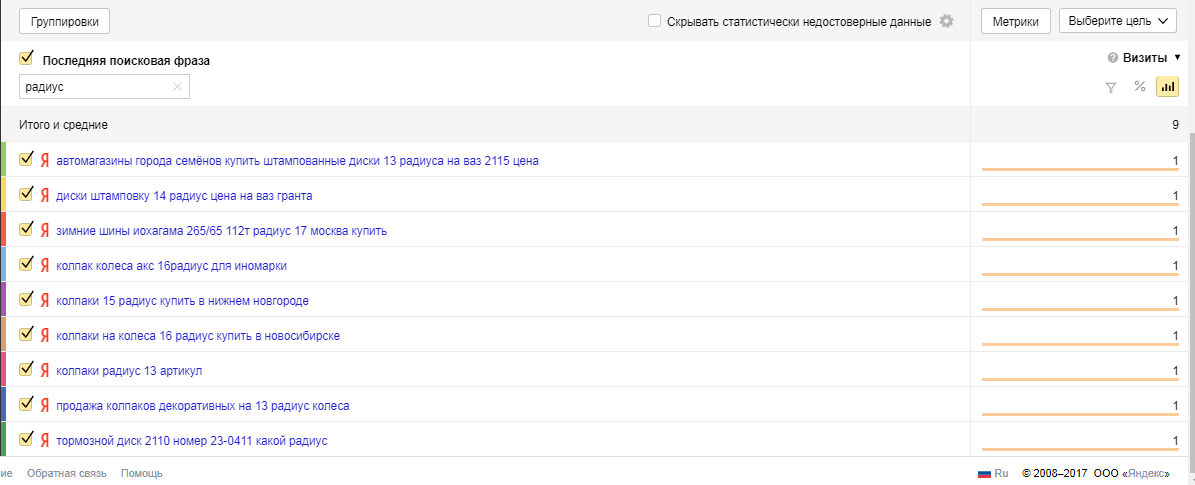The width and height of the screenshot is (1195, 485).
Task: Open the Группировки settings
Action: [65, 21]
